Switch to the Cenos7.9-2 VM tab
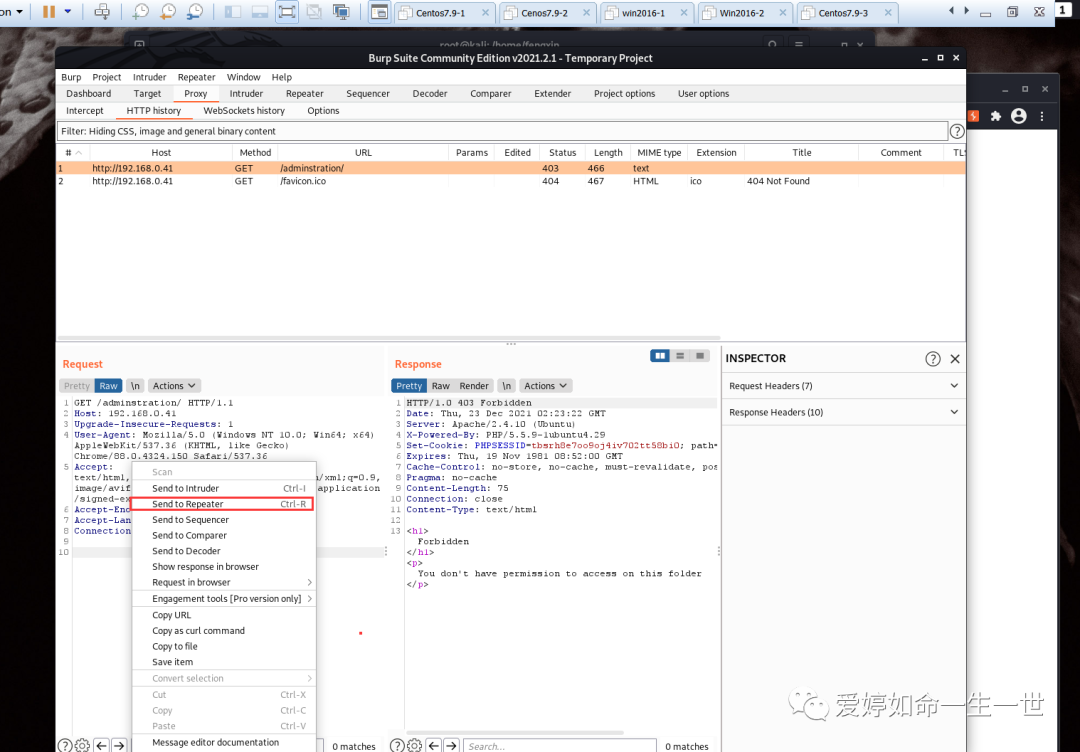The image size is (1080, 752). click(x=544, y=13)
